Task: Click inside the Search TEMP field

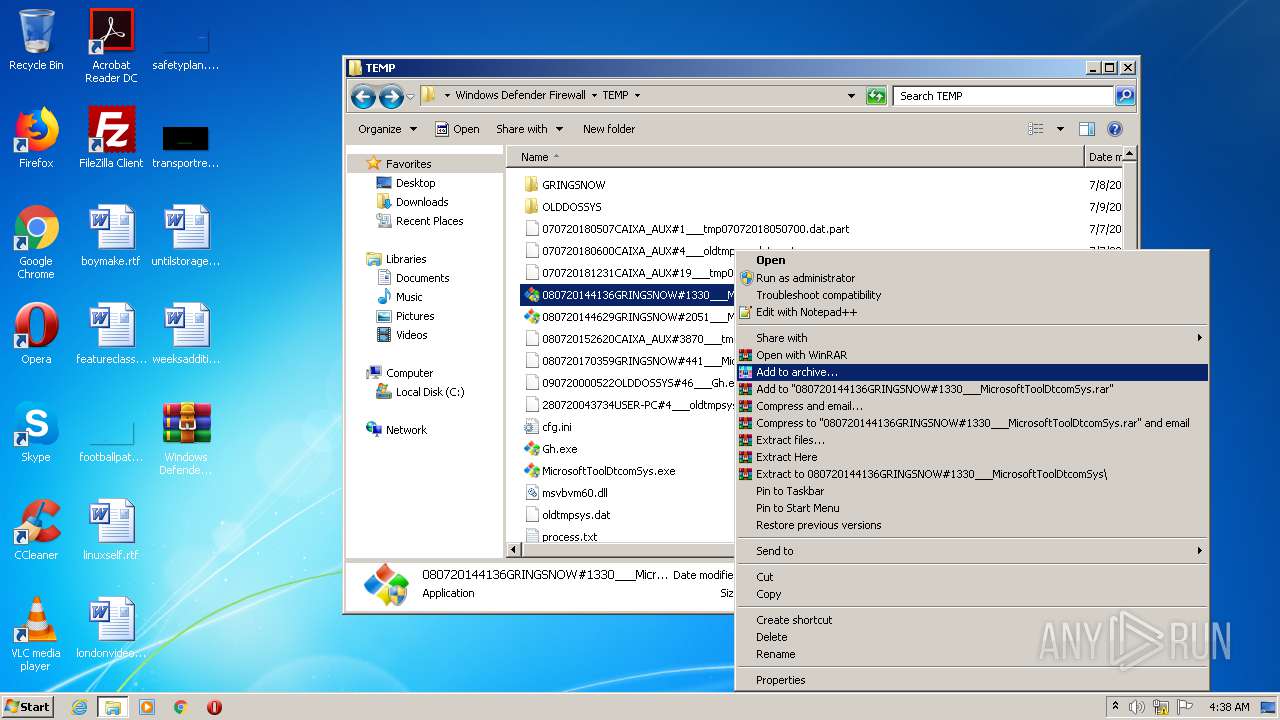Action: click(1003, 96)
